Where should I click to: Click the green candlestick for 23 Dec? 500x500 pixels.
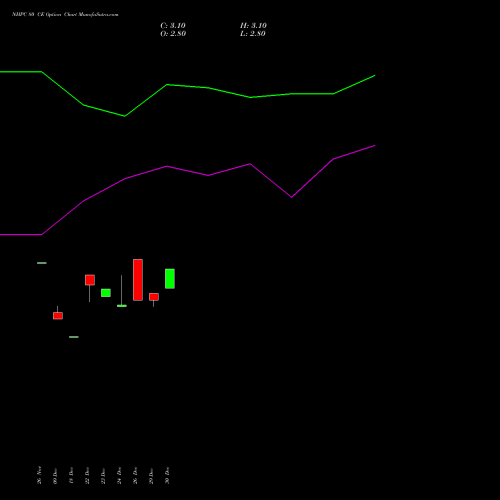coord(106,293)
